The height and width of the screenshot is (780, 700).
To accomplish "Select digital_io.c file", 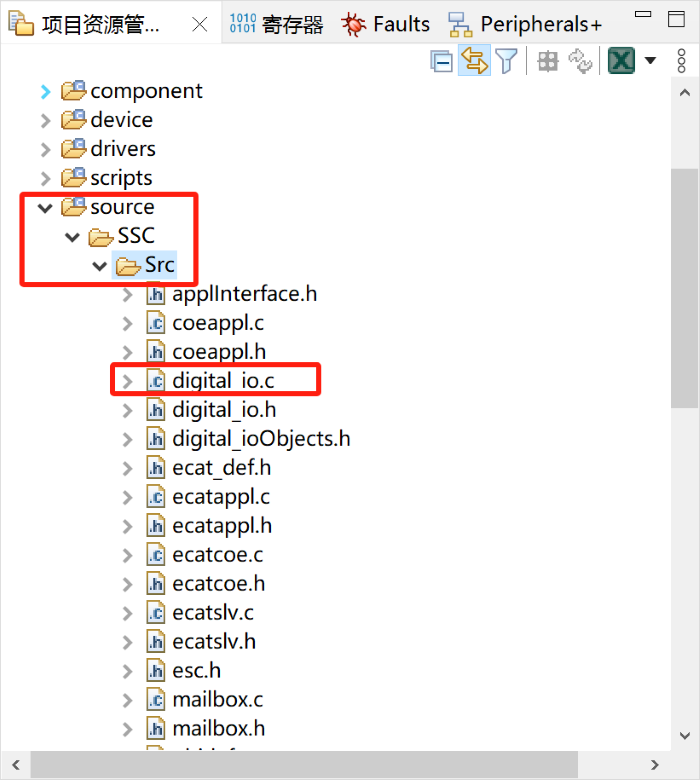I will (x=222, y=381).
